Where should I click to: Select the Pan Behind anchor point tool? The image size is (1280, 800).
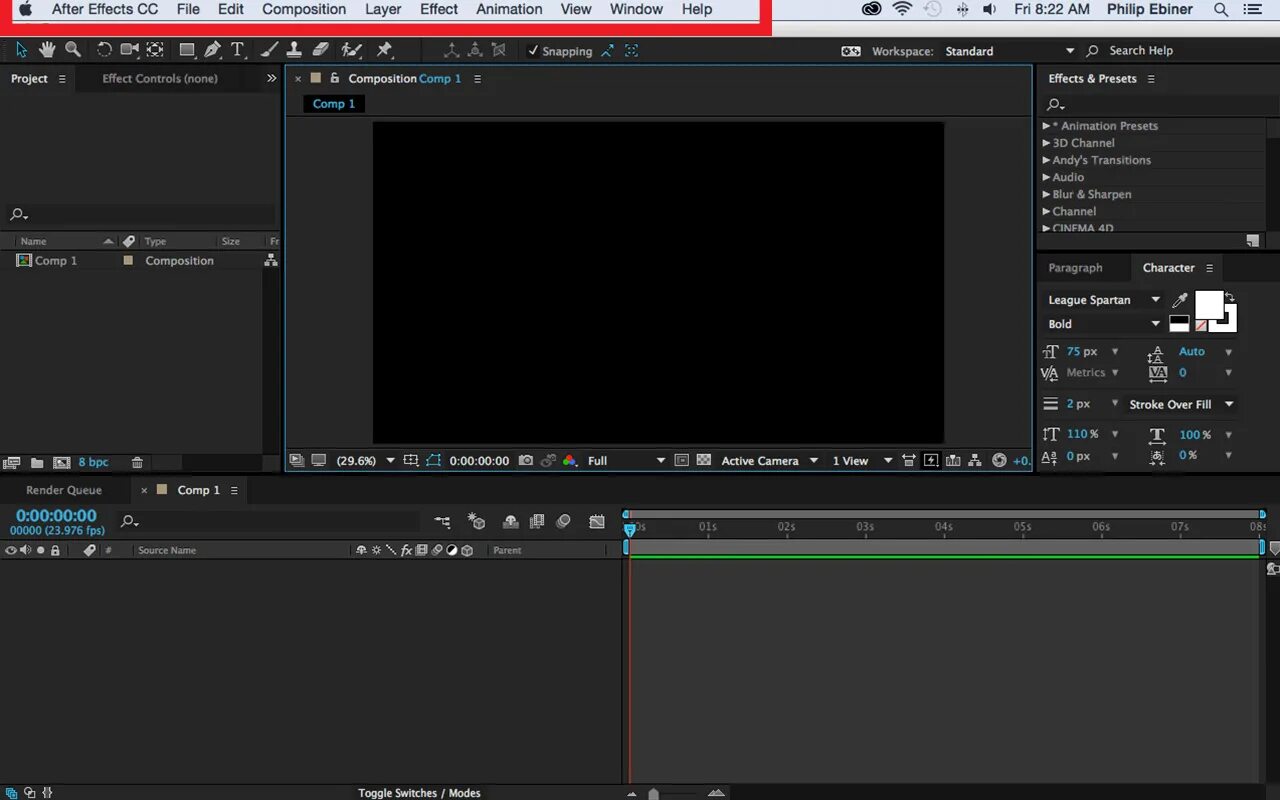point(155,50)
